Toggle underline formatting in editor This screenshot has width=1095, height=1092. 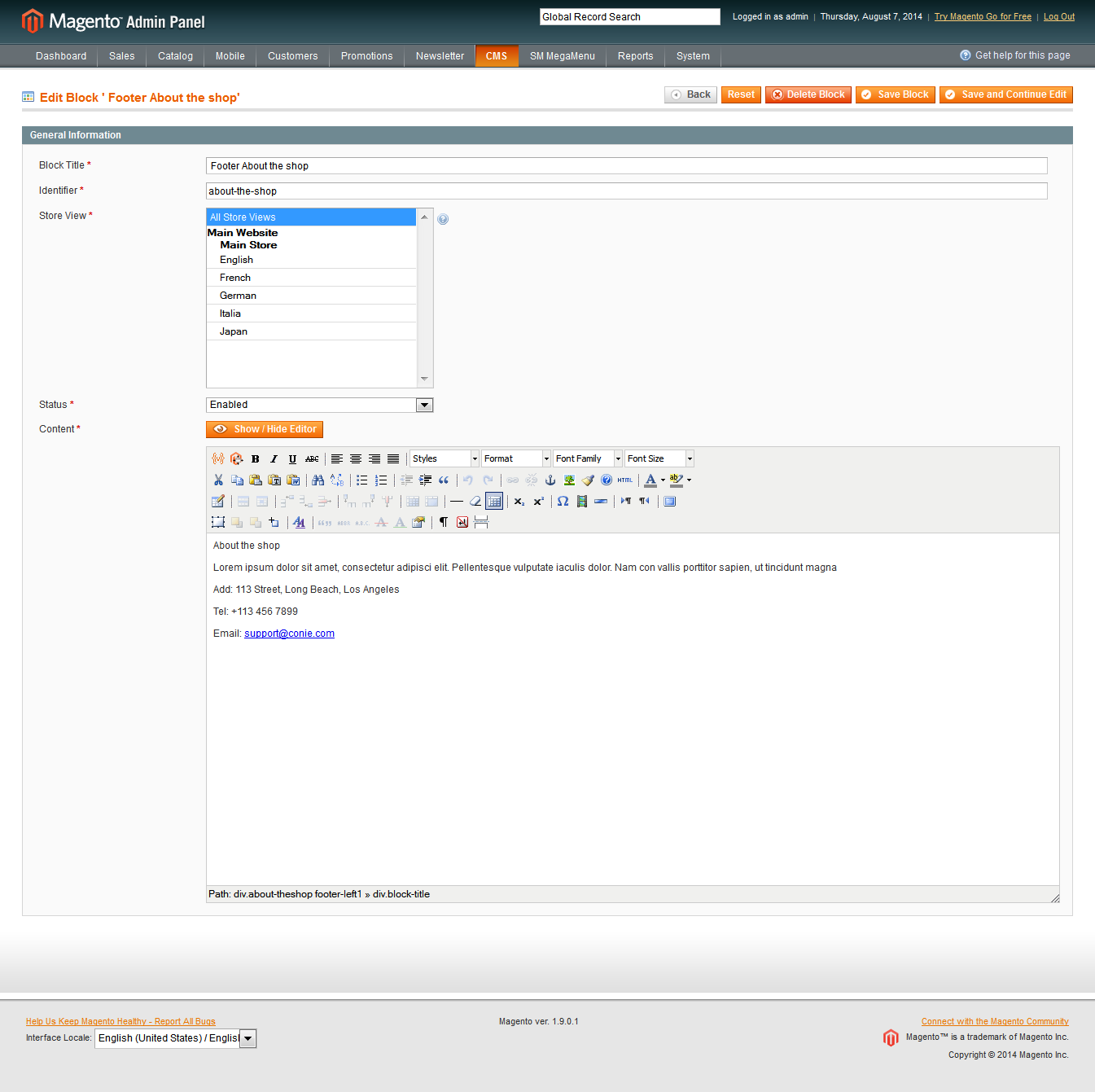[x=292, y=458]
